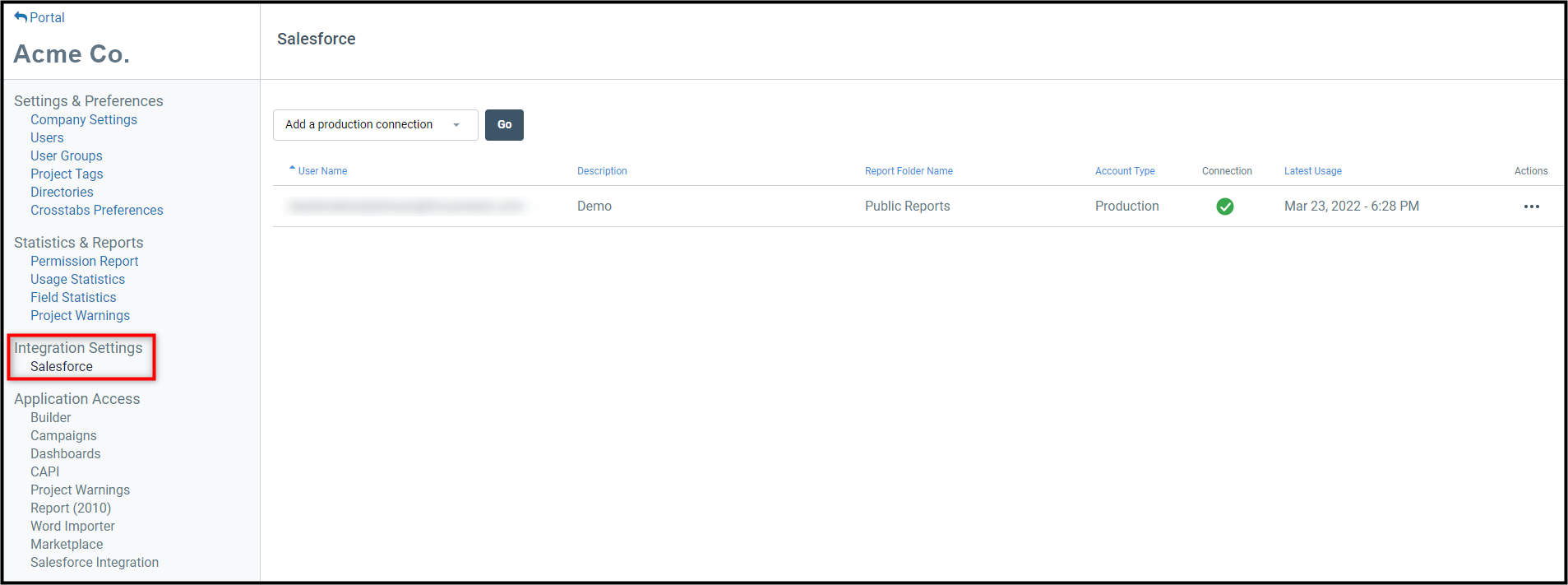Open Directories
The height and width of the screenshot is (585, 1568).
(62, 192)
